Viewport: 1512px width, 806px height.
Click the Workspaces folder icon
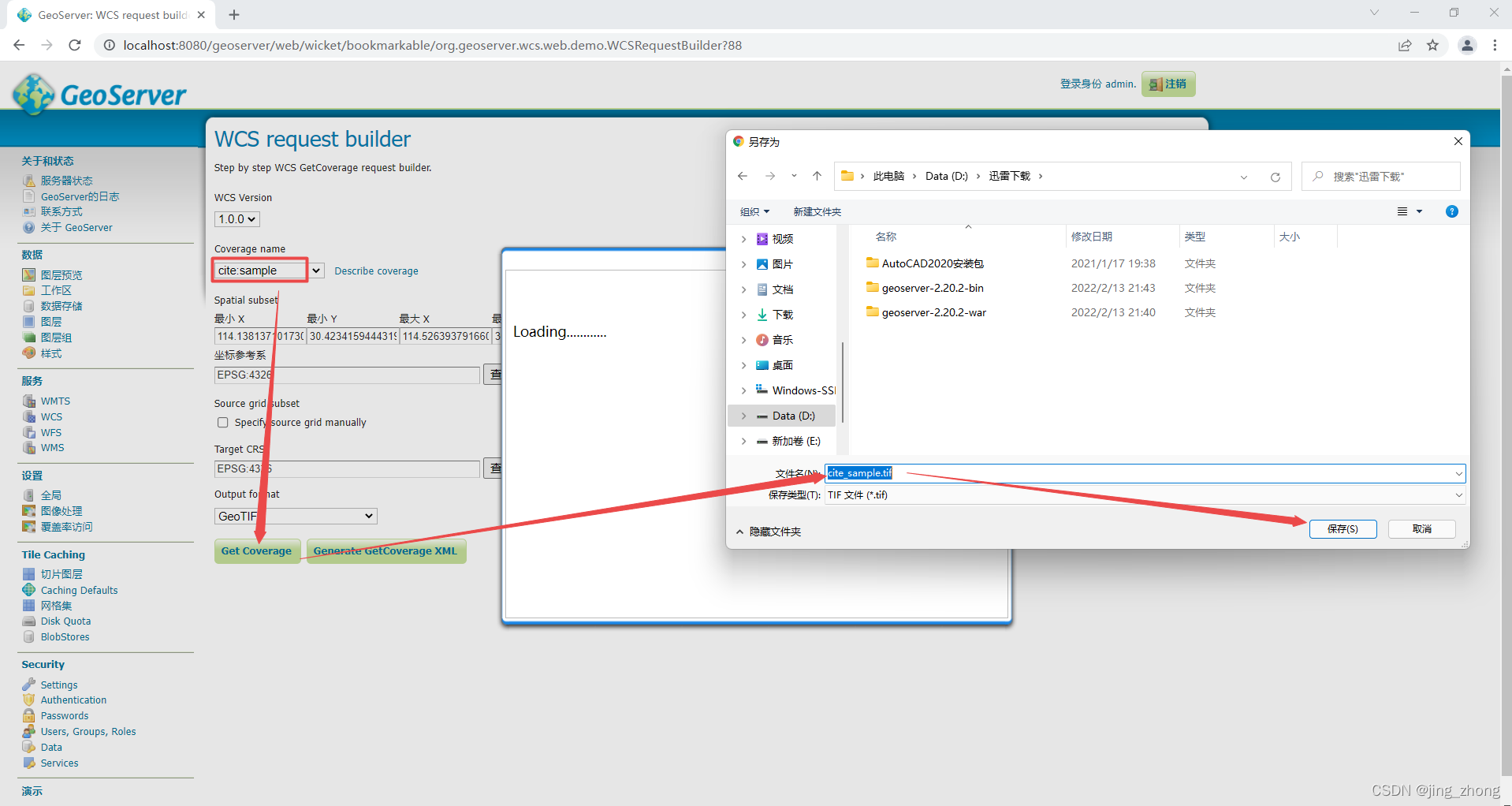pos(29,290)
